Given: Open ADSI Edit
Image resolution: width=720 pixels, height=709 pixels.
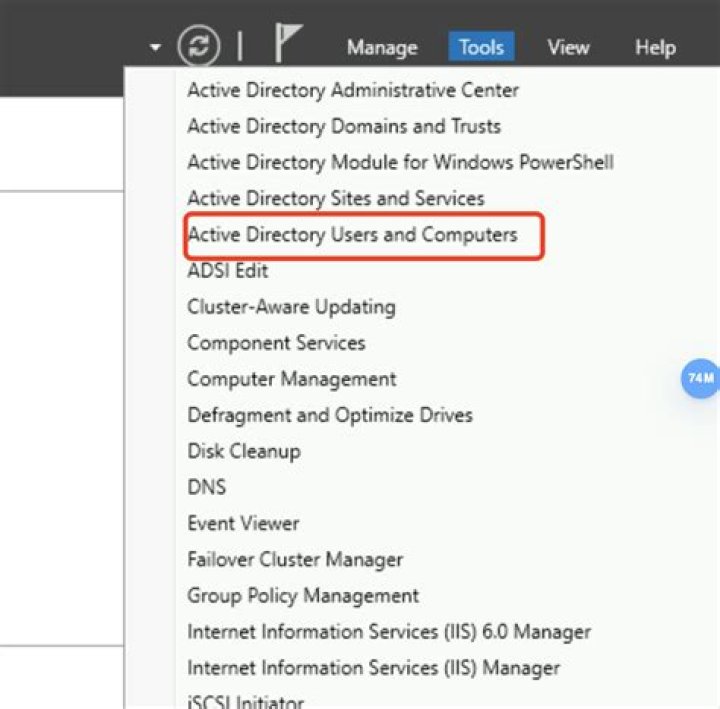Looking at the screenshot, I should point(227,270).
